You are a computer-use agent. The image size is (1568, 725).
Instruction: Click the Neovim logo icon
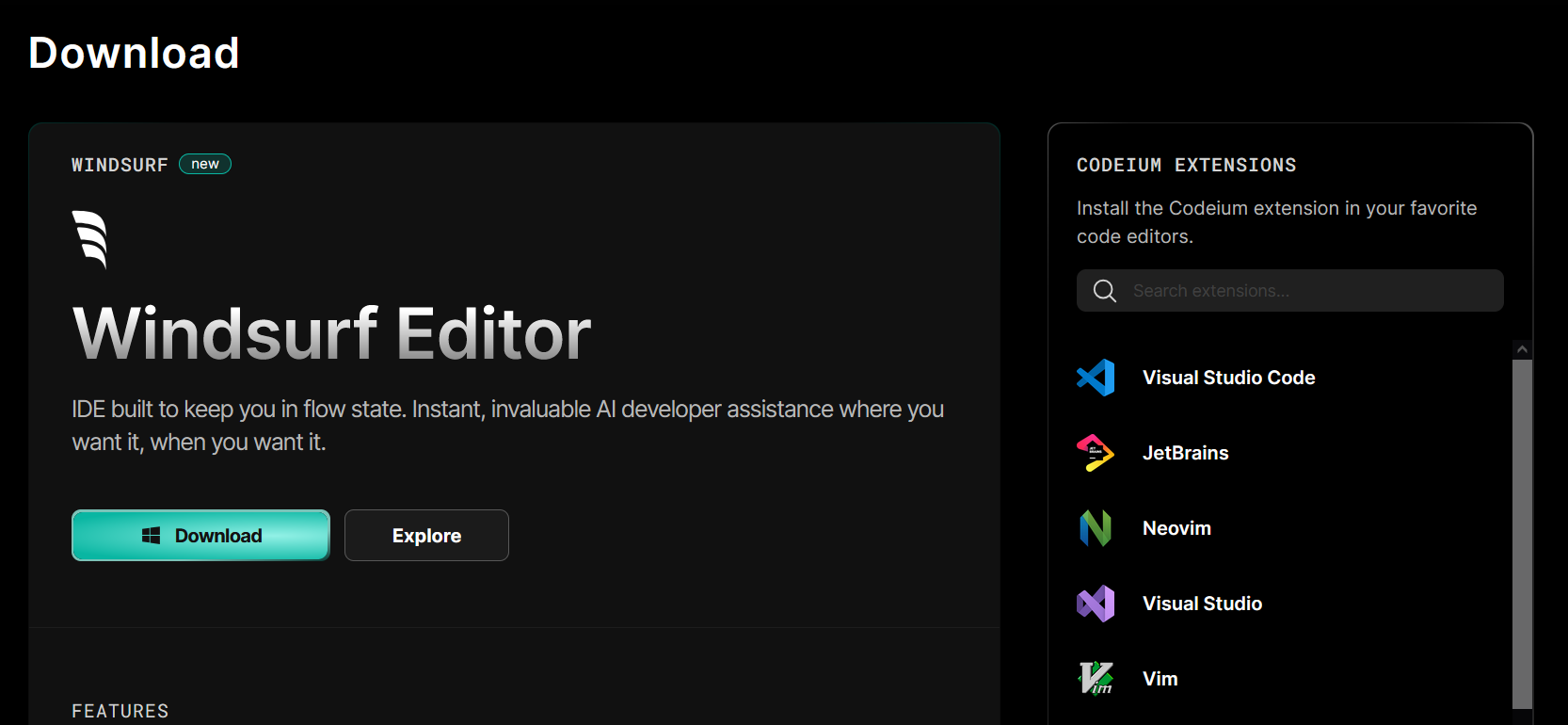1096,528
